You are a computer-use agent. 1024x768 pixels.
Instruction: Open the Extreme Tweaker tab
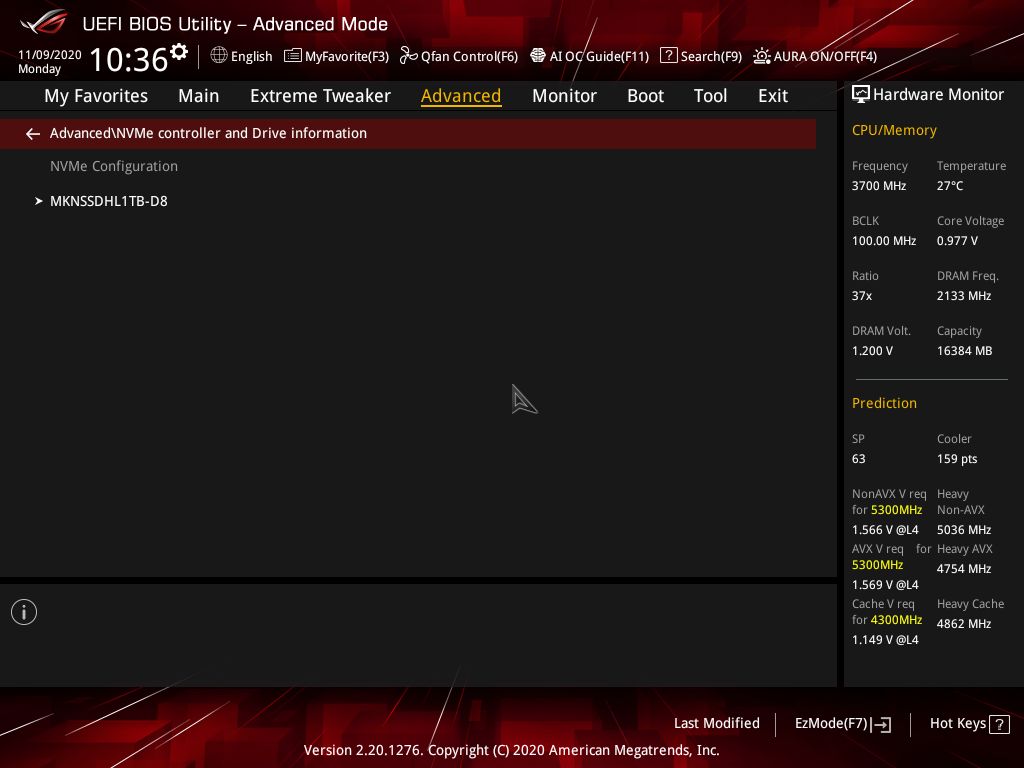[x=320, y=96]
